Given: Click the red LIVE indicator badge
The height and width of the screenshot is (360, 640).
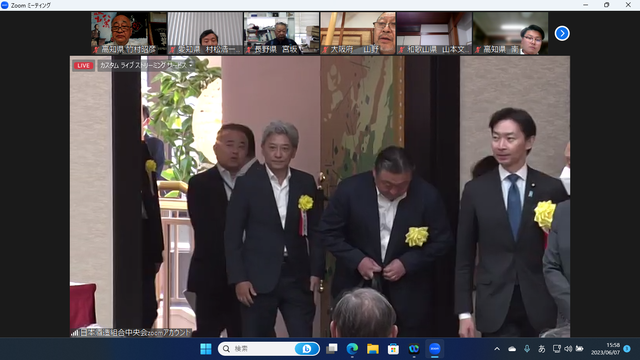Looking at the screenshot, I should click(83, 65).
